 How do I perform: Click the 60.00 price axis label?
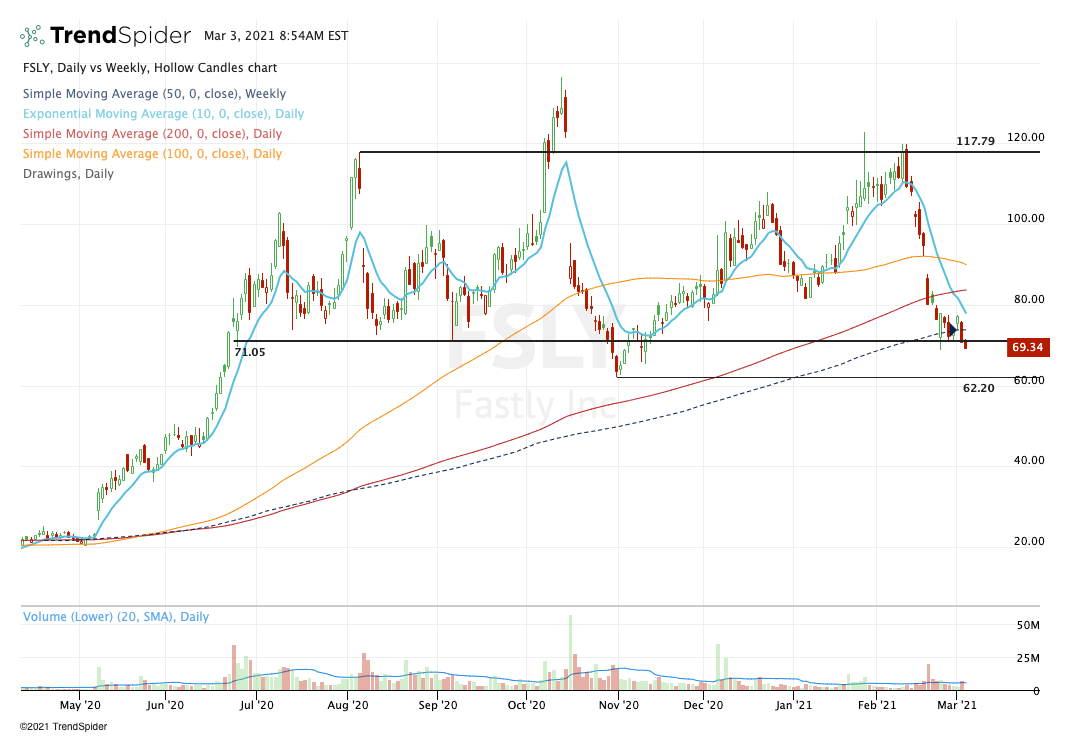point(1029,380)
